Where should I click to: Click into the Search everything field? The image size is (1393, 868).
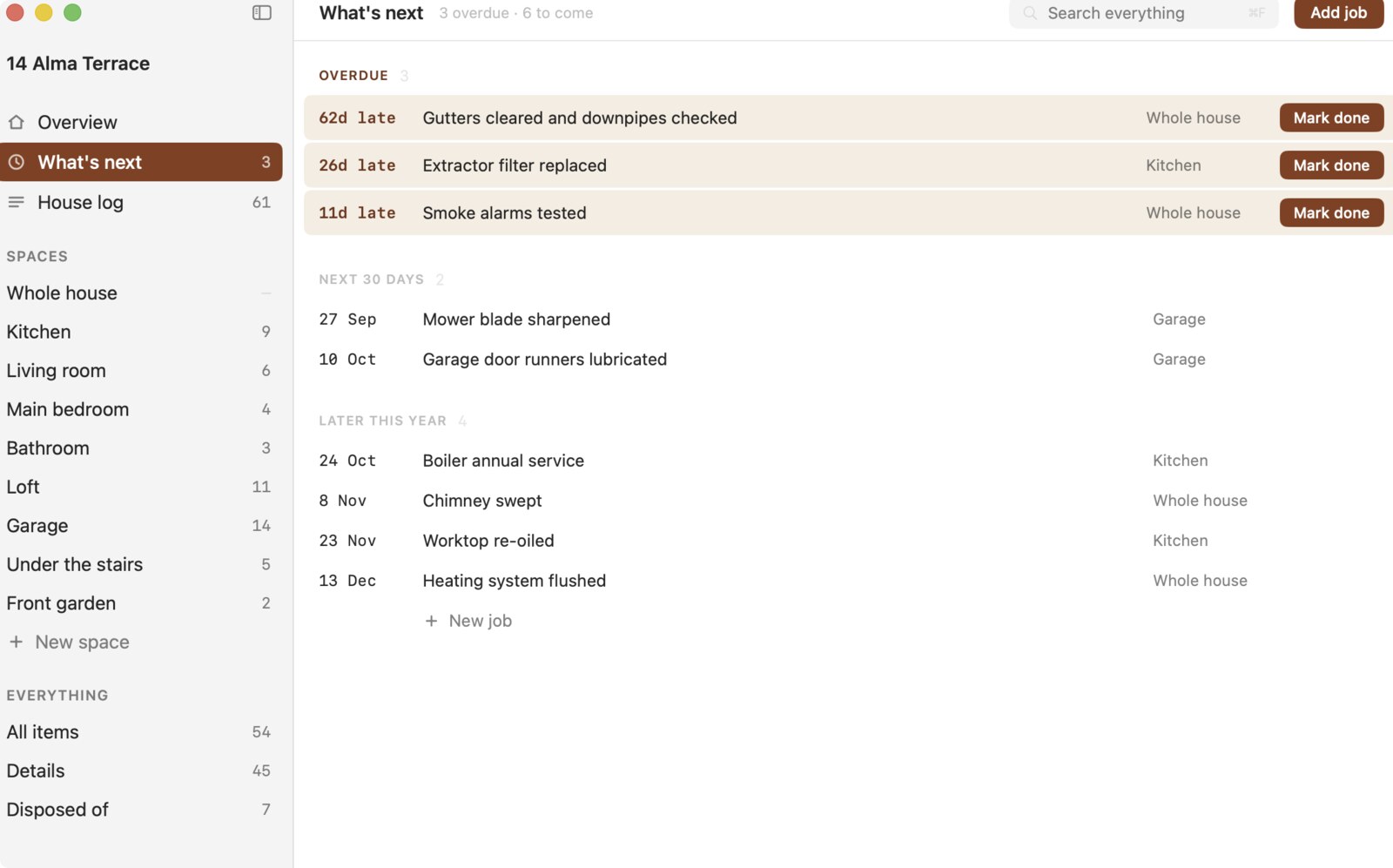[x=1143, y=13]
